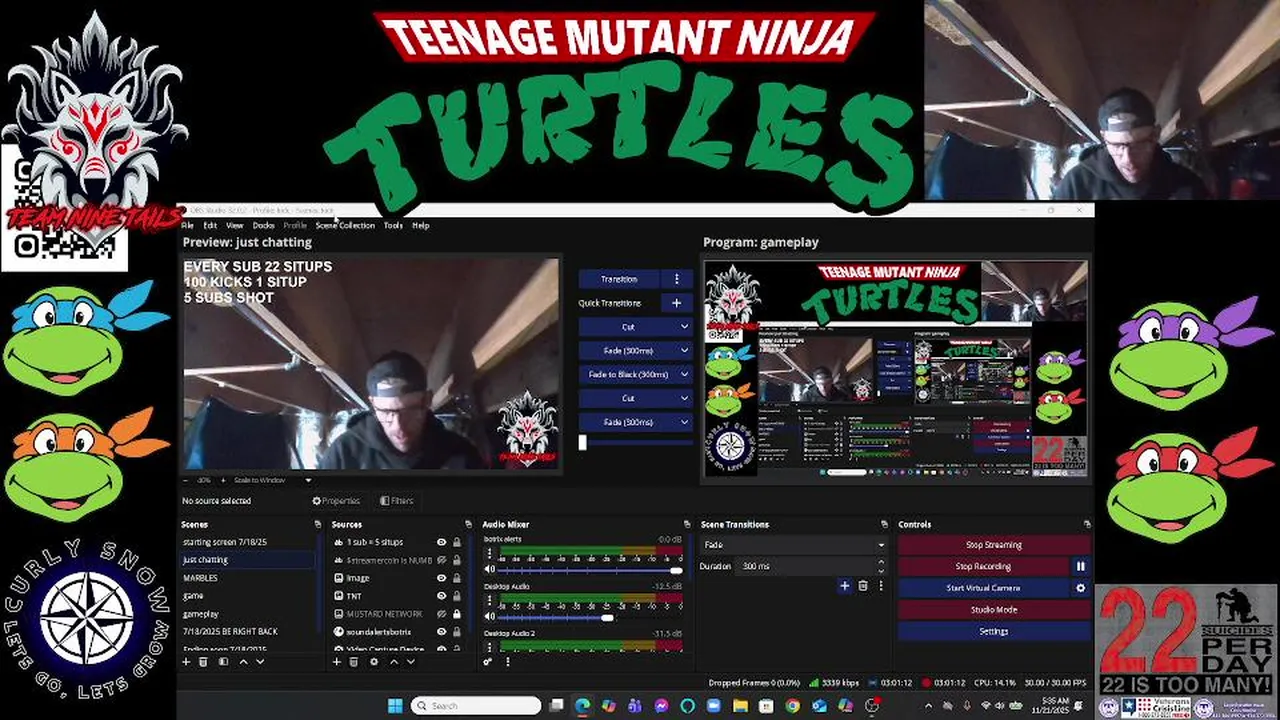Adjust botrix alerts volume slider
Viewport: 1280px width, 720px height.
(x=590, y=570)
